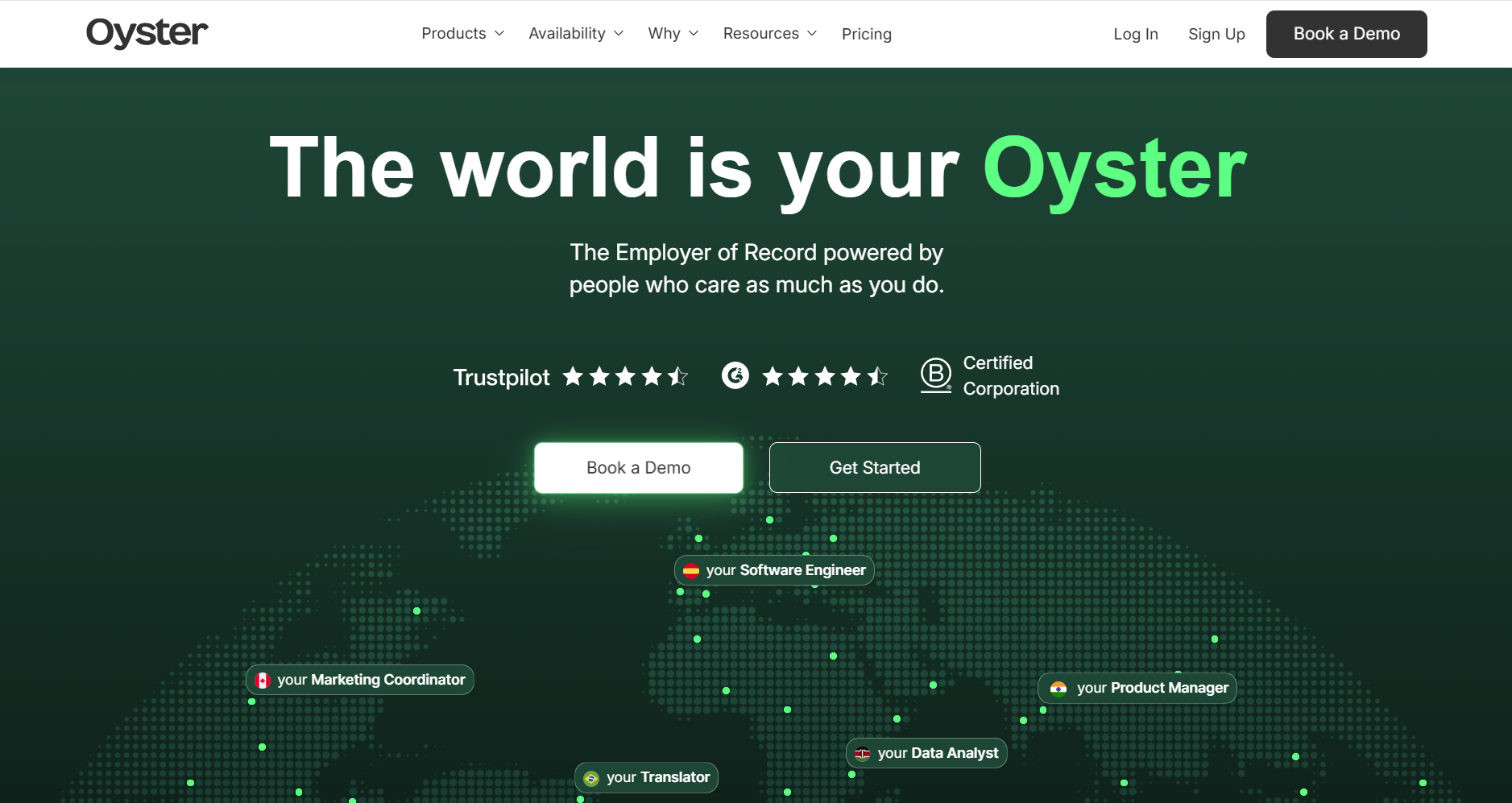Expand the Availability dropdown menu

[x=576, y=34]
